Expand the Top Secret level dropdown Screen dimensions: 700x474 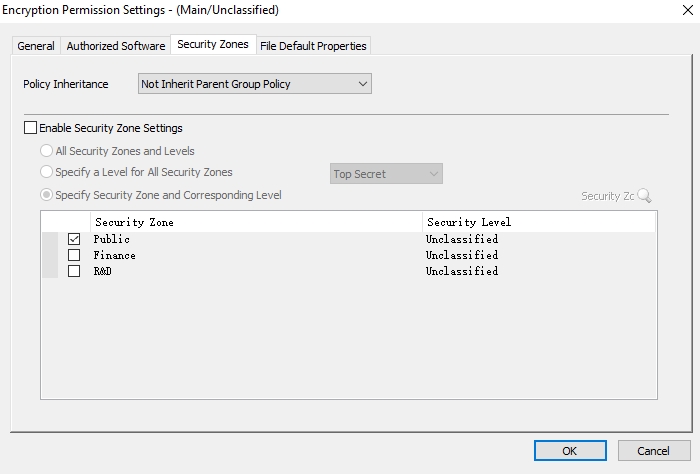coord(386,174)
